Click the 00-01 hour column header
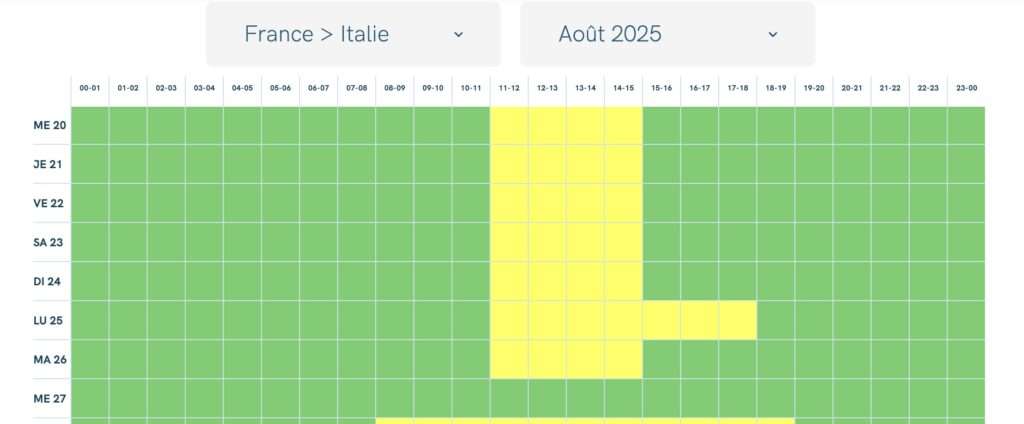The height and width of the screenshot is (424, 1024). click(x=89, y=88)
